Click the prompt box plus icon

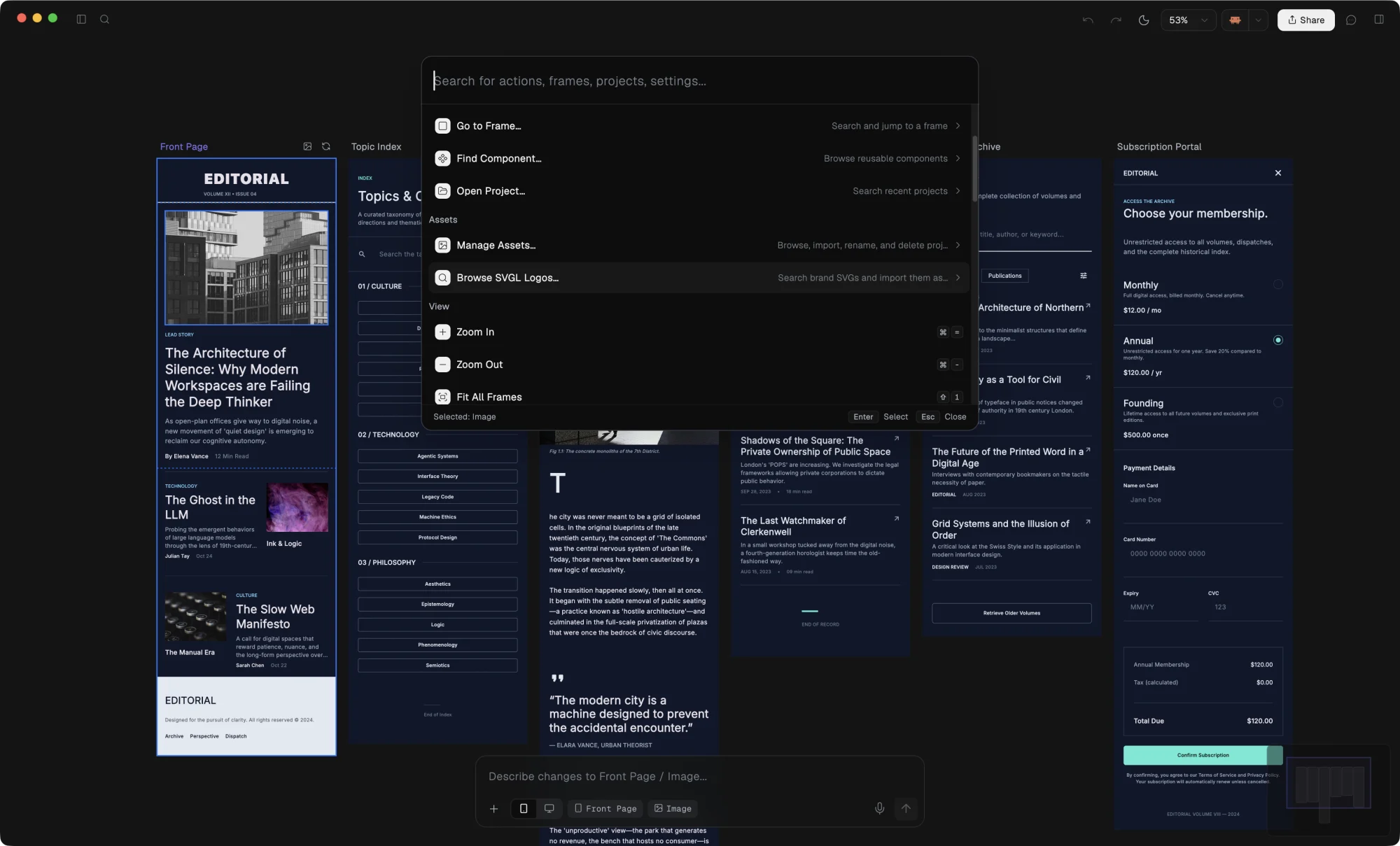(493, 809)
